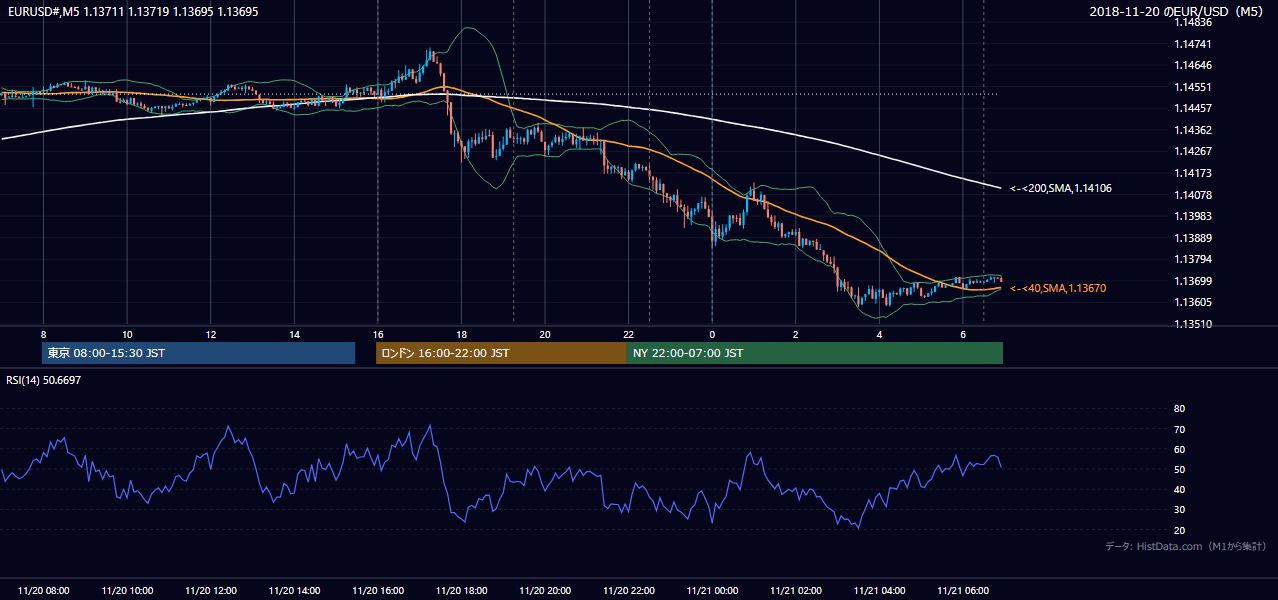The width and height of the screenshot is (1278, 600).
Task: Select the 40 SMA 1.13670 label
Action: [x=1058, y=288]
